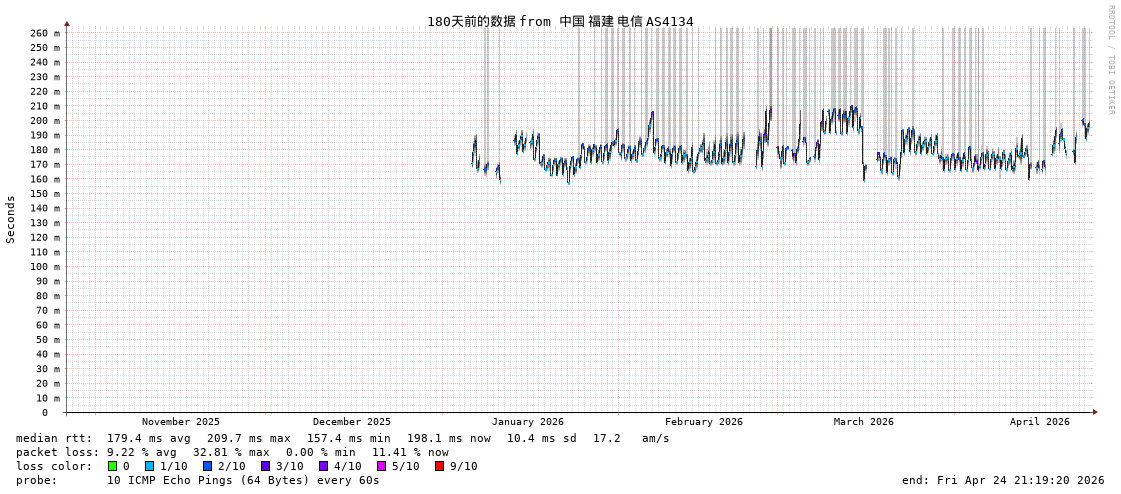Click the chart title mentioning AS4134
This screenshot has width=1121, height=494.
click(560, 21)
